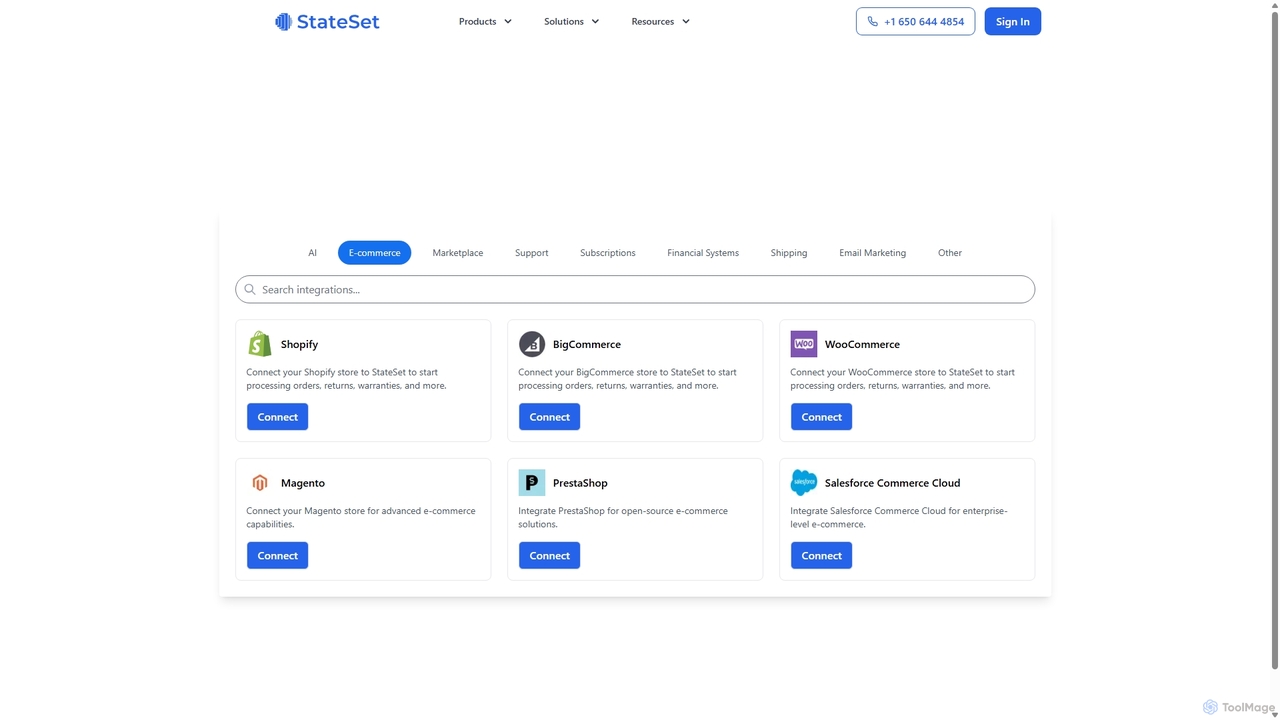The width and height of the screenshot is (1280, 720).
Task: Click the BigCommerce logo icon
Action: pyautogui.click(x=532, y=344)
